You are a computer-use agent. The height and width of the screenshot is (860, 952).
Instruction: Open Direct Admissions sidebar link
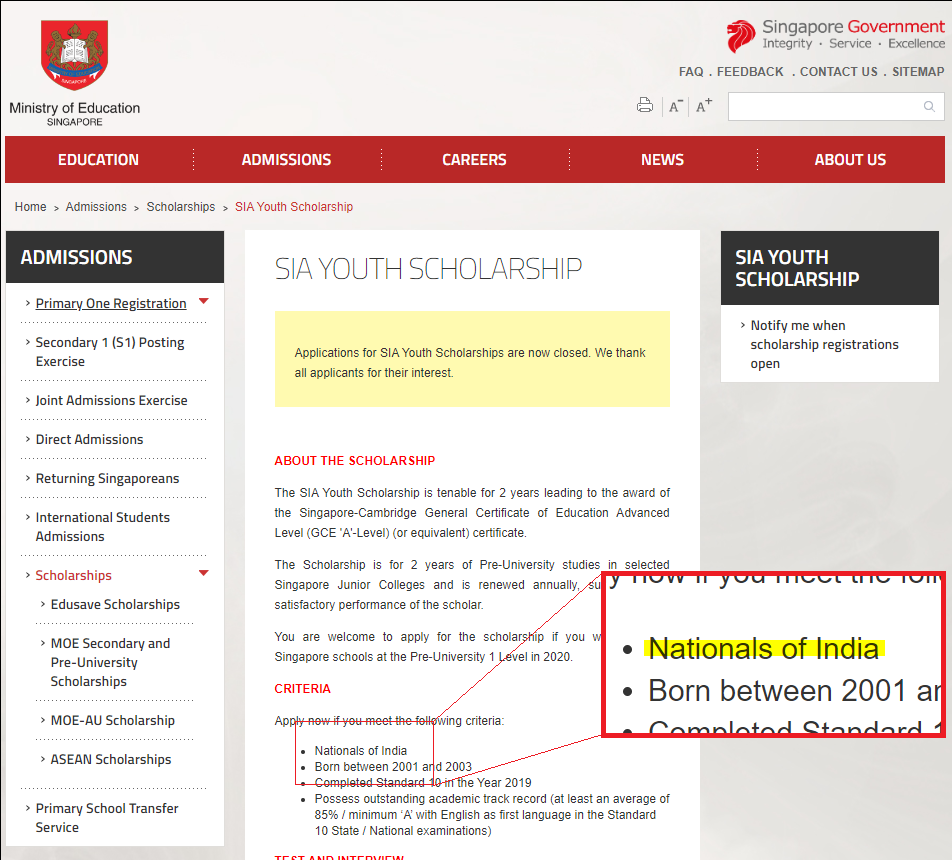tap(89, 439)
